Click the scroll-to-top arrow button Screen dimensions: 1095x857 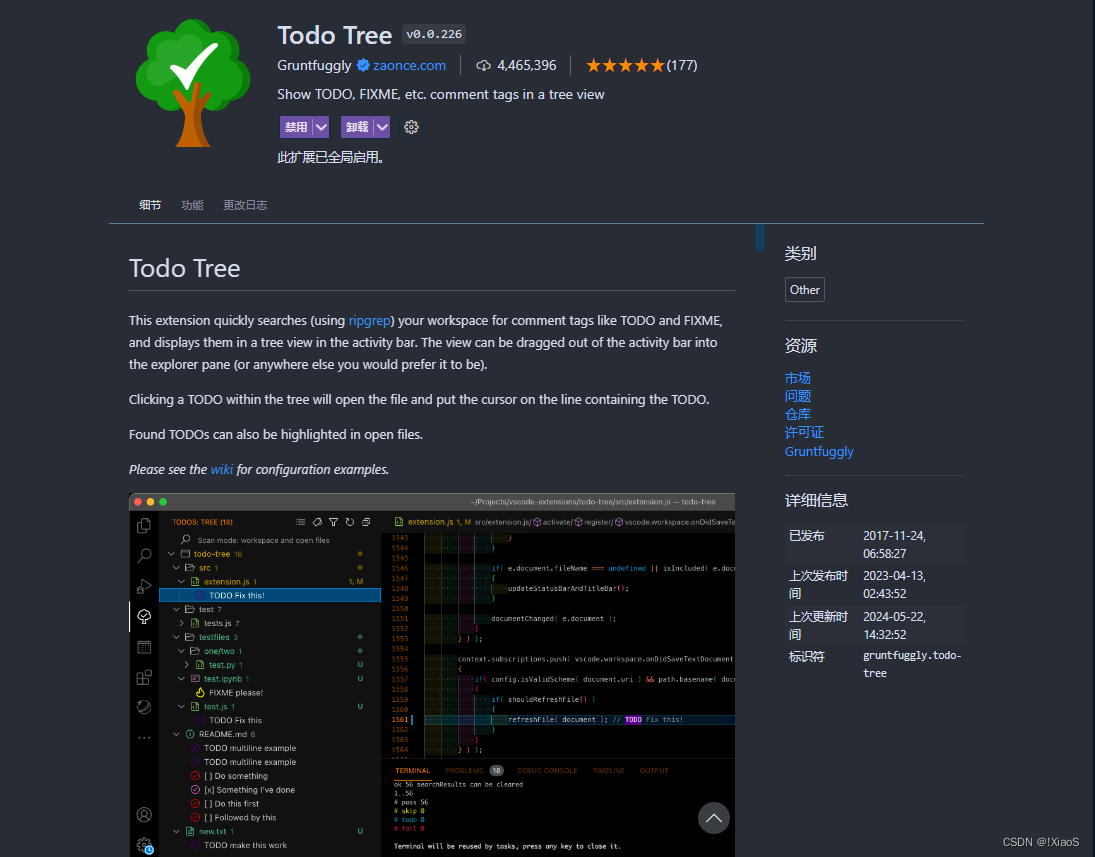714,818
